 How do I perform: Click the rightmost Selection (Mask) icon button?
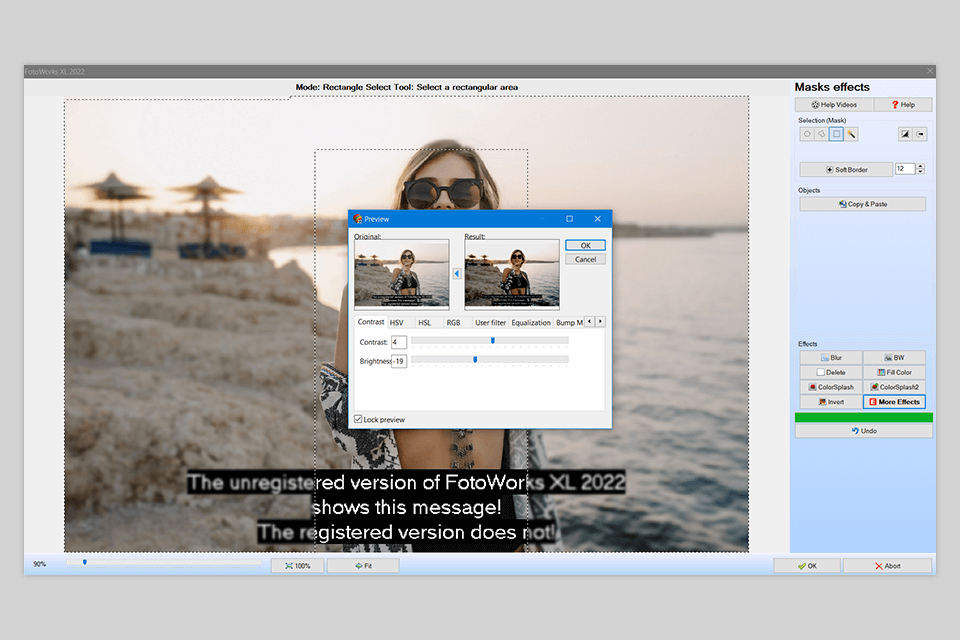point(920,134)
